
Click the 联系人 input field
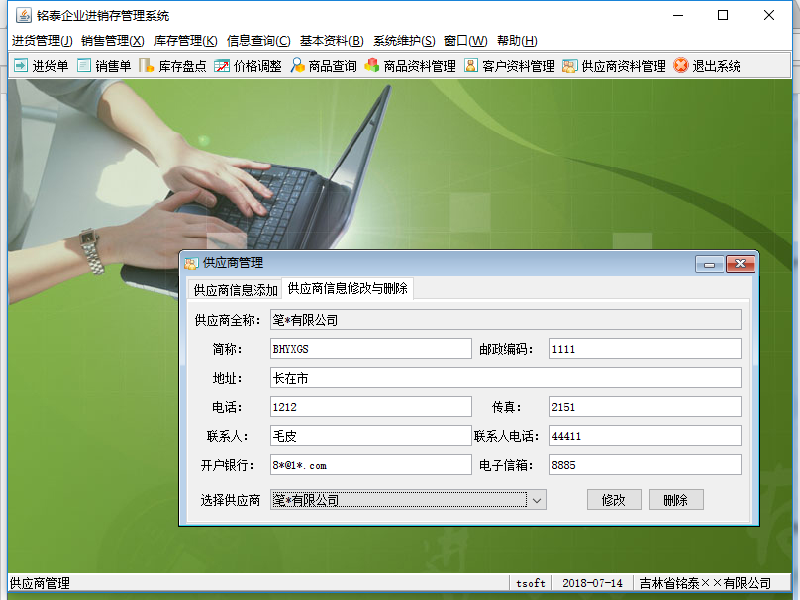(x=371, y=436)
